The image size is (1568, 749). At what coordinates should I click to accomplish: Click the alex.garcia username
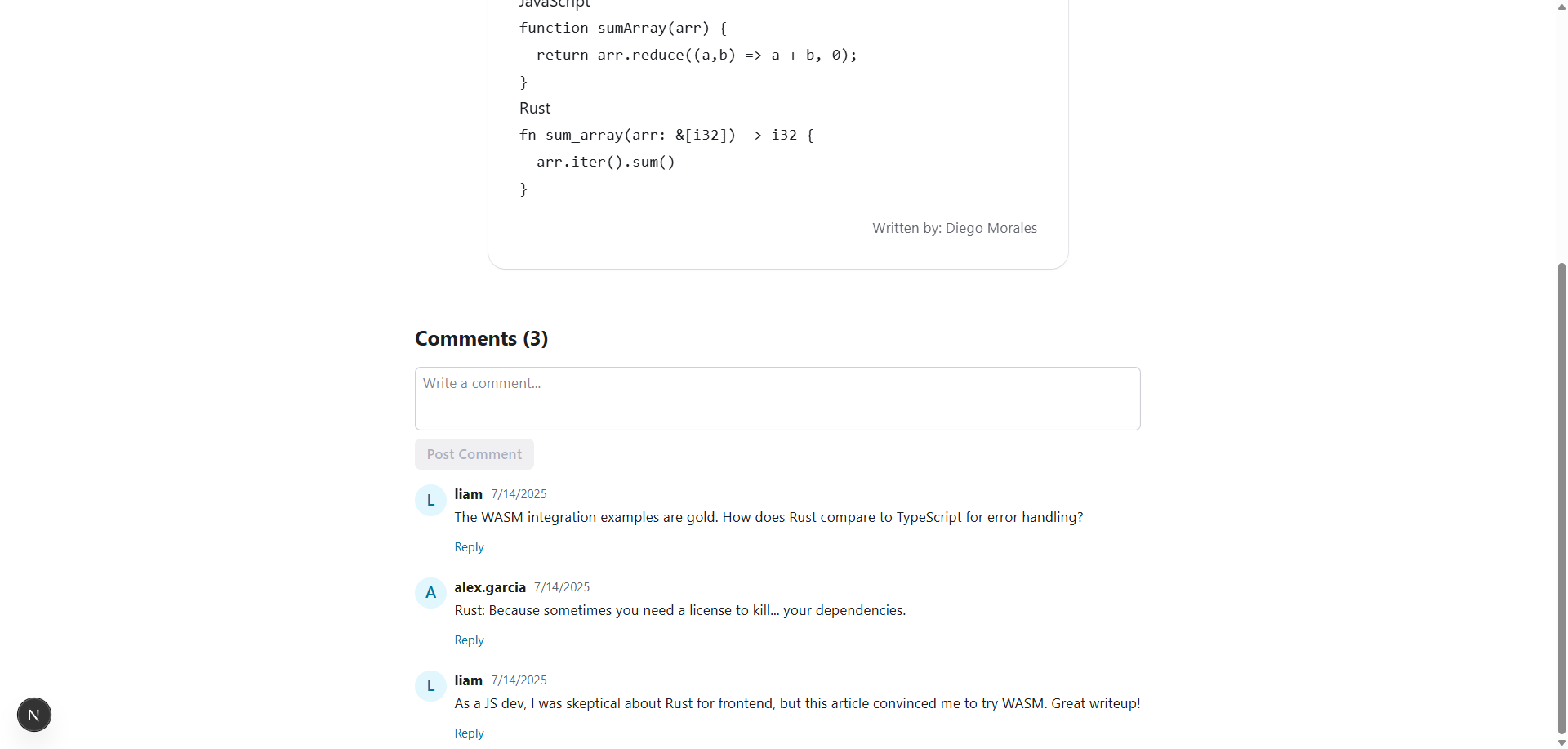(x=490, y=587)
